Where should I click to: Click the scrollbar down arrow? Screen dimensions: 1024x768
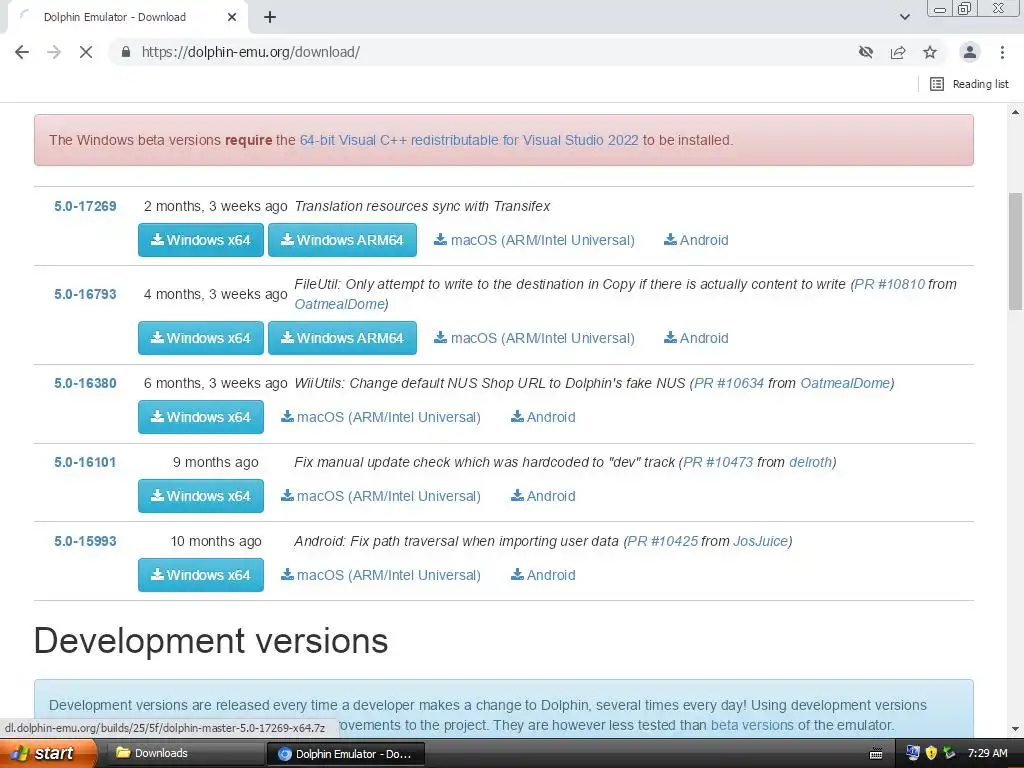point(1015,729)
